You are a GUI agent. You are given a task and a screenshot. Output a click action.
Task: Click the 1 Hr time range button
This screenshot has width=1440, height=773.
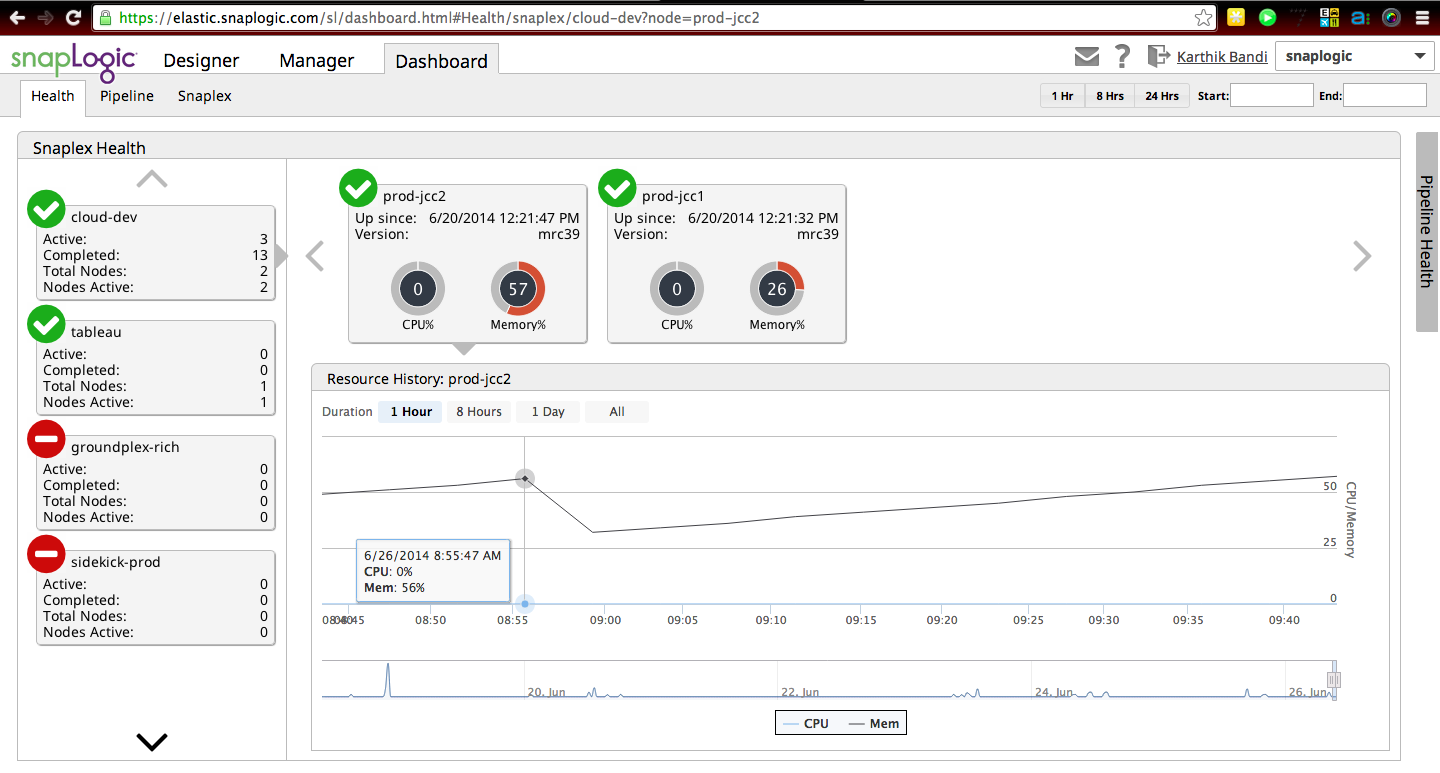(1063, 96)
